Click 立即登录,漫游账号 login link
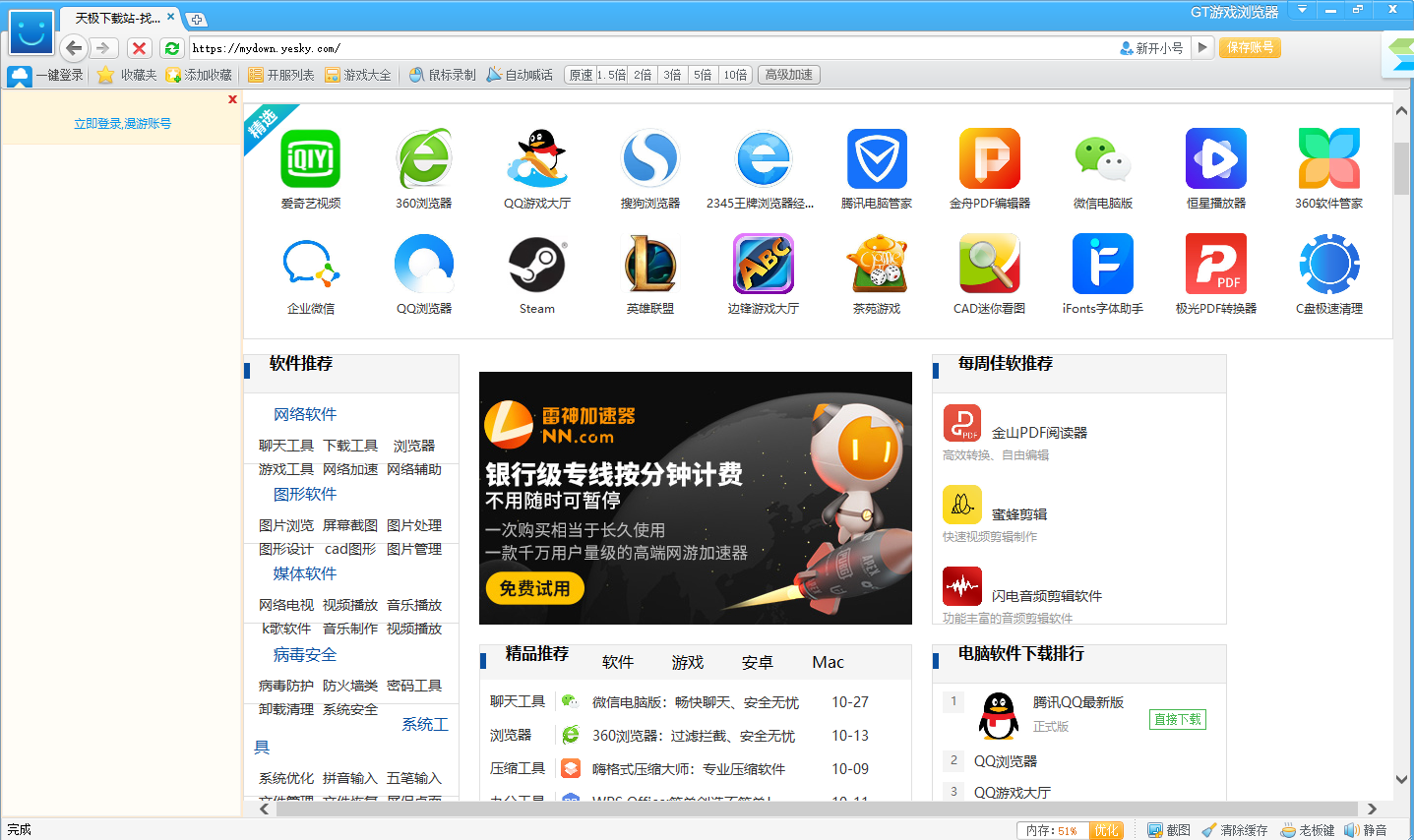1414x840 pixels. [x=123, y=124]
